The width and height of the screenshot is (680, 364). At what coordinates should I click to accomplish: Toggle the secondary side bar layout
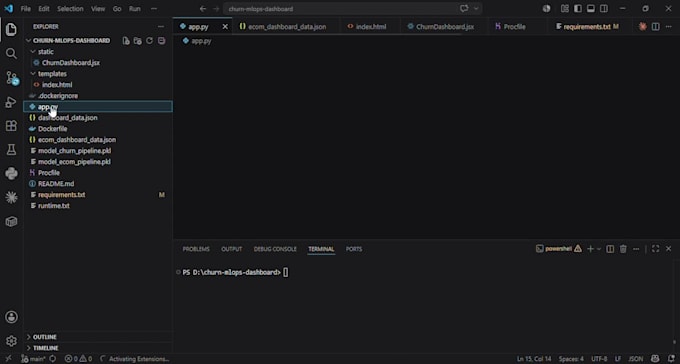pos(604,9)
